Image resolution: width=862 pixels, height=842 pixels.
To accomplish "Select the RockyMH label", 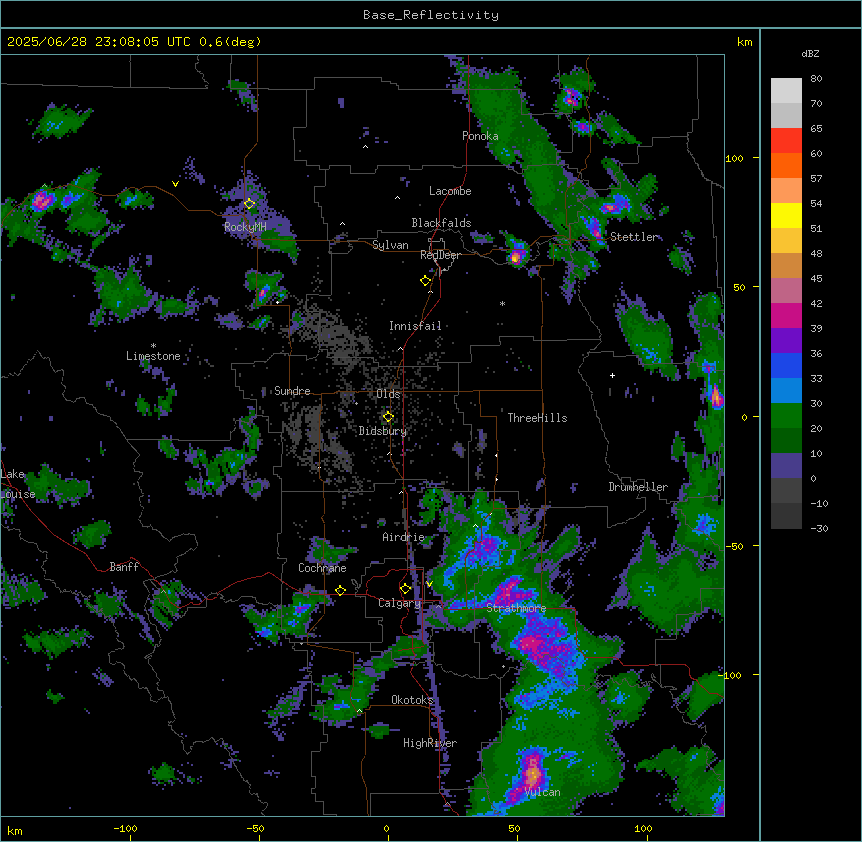I will [x=245, y=227].
